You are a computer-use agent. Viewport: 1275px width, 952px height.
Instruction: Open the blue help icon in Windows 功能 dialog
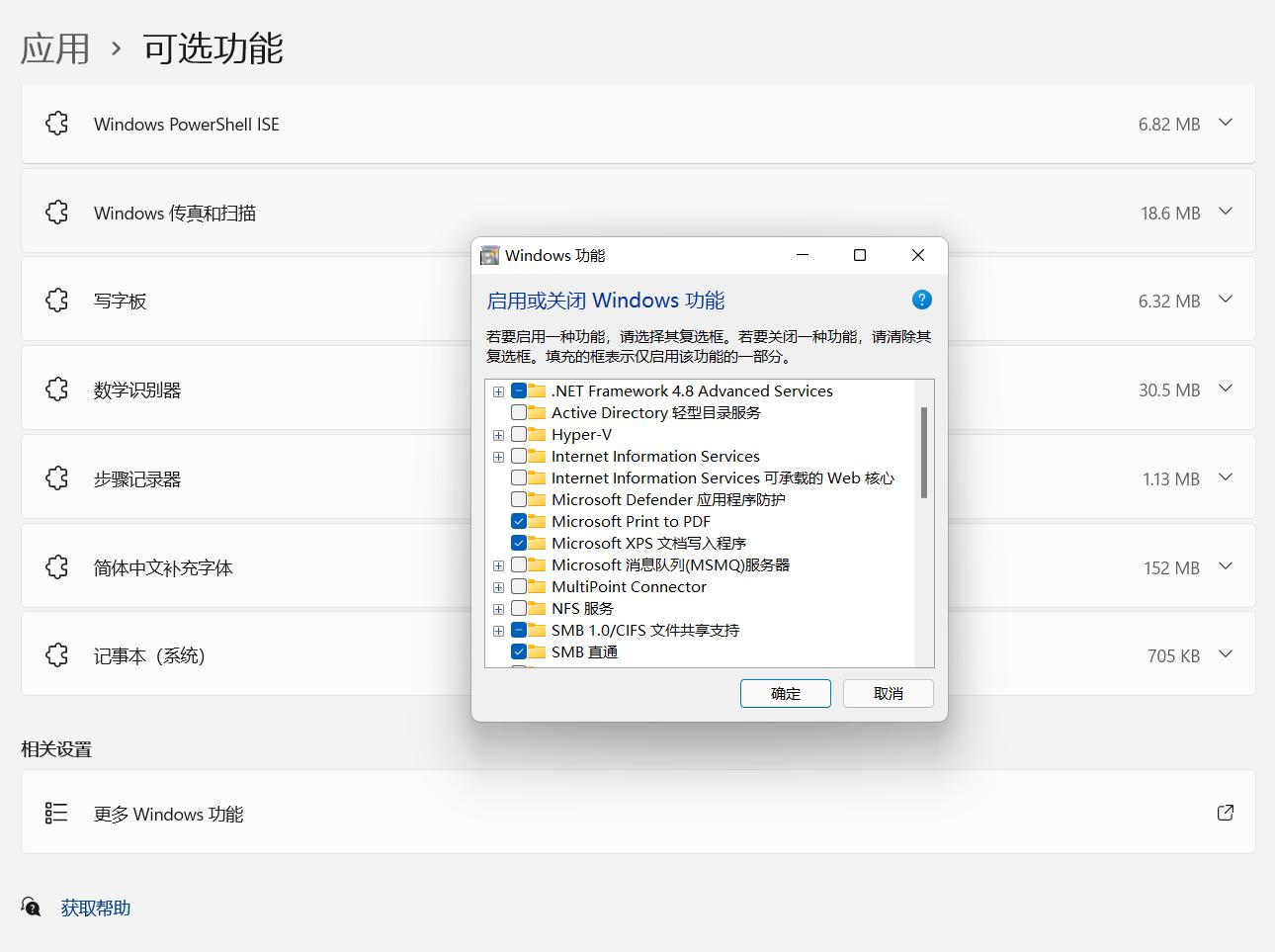921,300
